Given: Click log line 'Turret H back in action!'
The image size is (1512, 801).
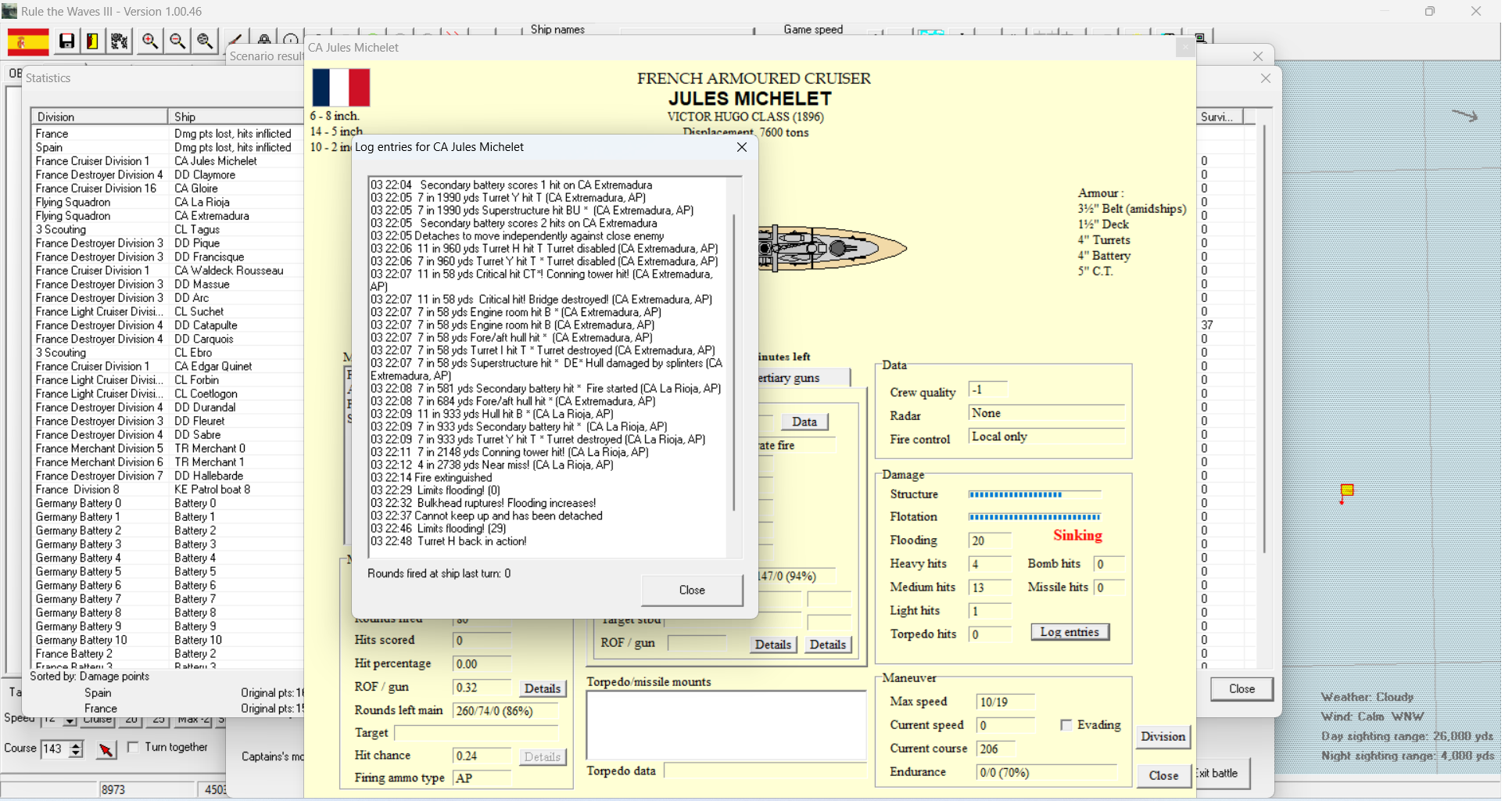Looking at the screenshot, I should pos(449,541).
